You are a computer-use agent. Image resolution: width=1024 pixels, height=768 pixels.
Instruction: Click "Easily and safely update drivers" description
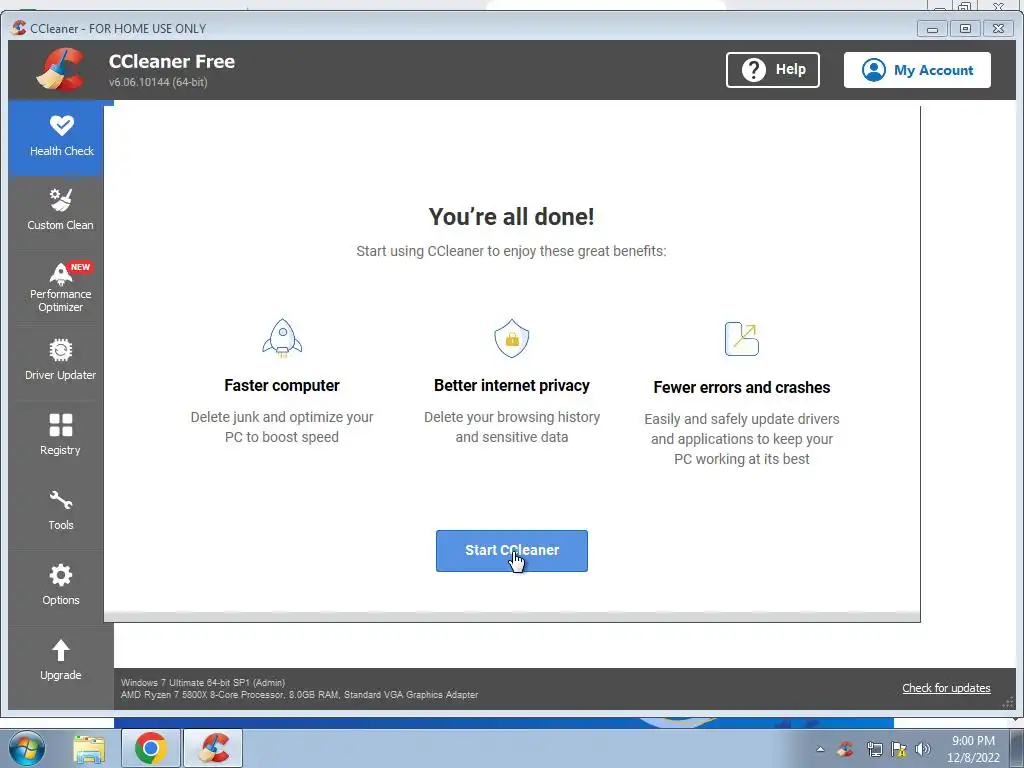point(742,439)
